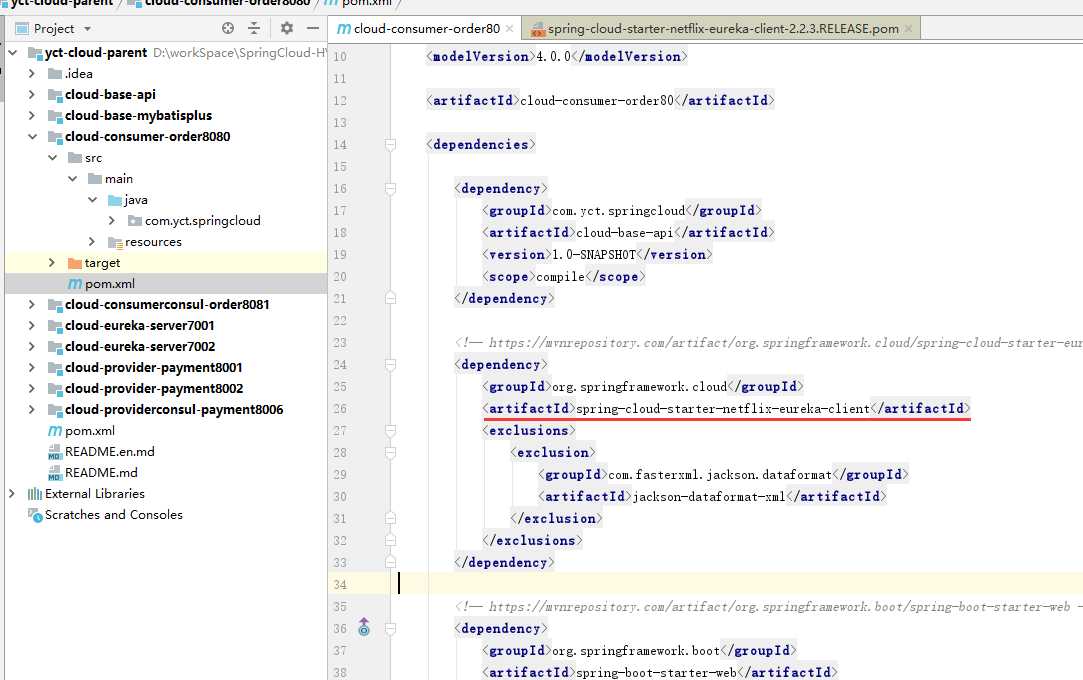The width and height of the screenshot is (1083, 680).
Task: Fold the exclusion block on line 28
Action: click(390, 453)
